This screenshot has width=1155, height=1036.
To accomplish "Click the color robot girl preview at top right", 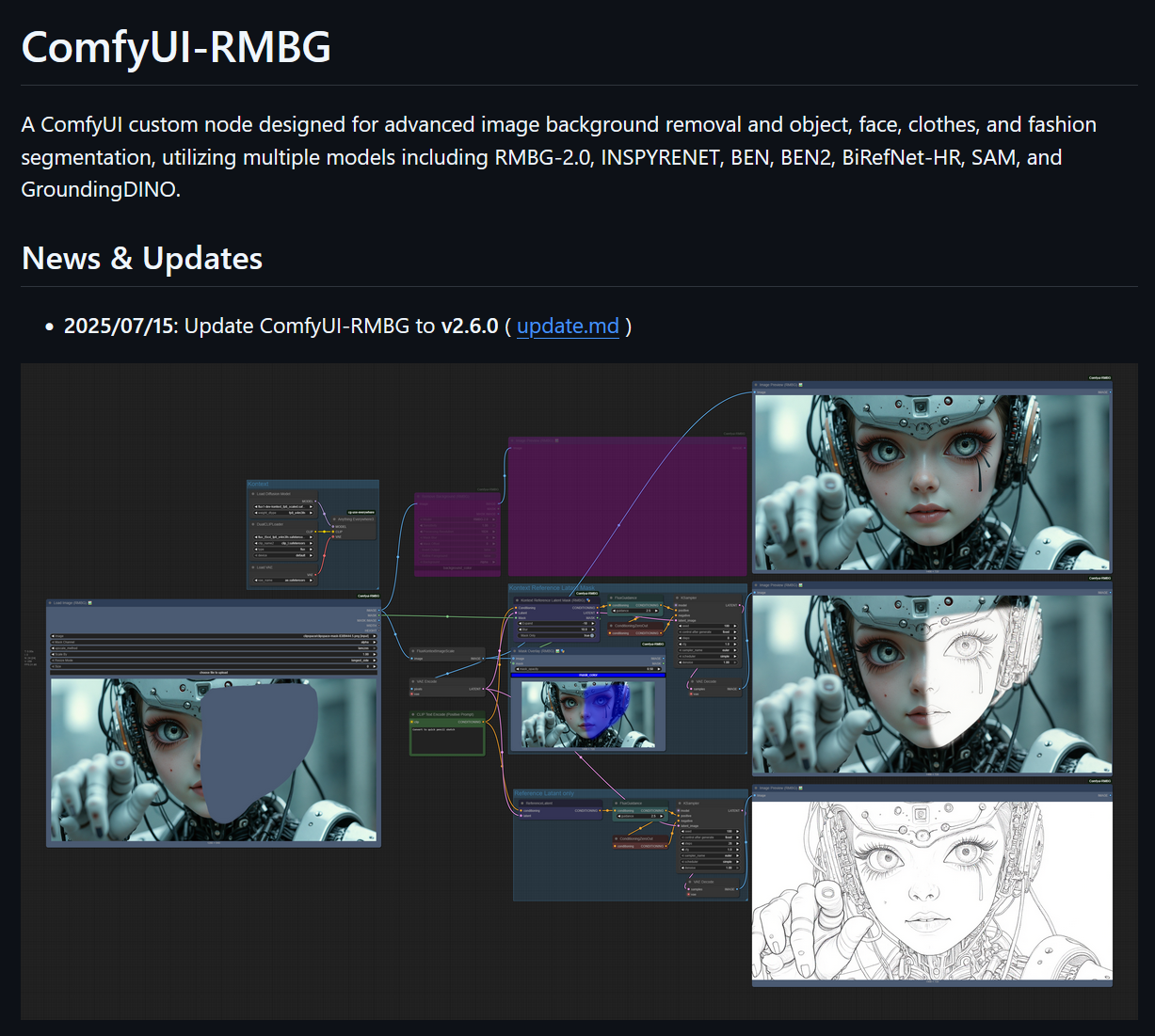I will (932, 483).
